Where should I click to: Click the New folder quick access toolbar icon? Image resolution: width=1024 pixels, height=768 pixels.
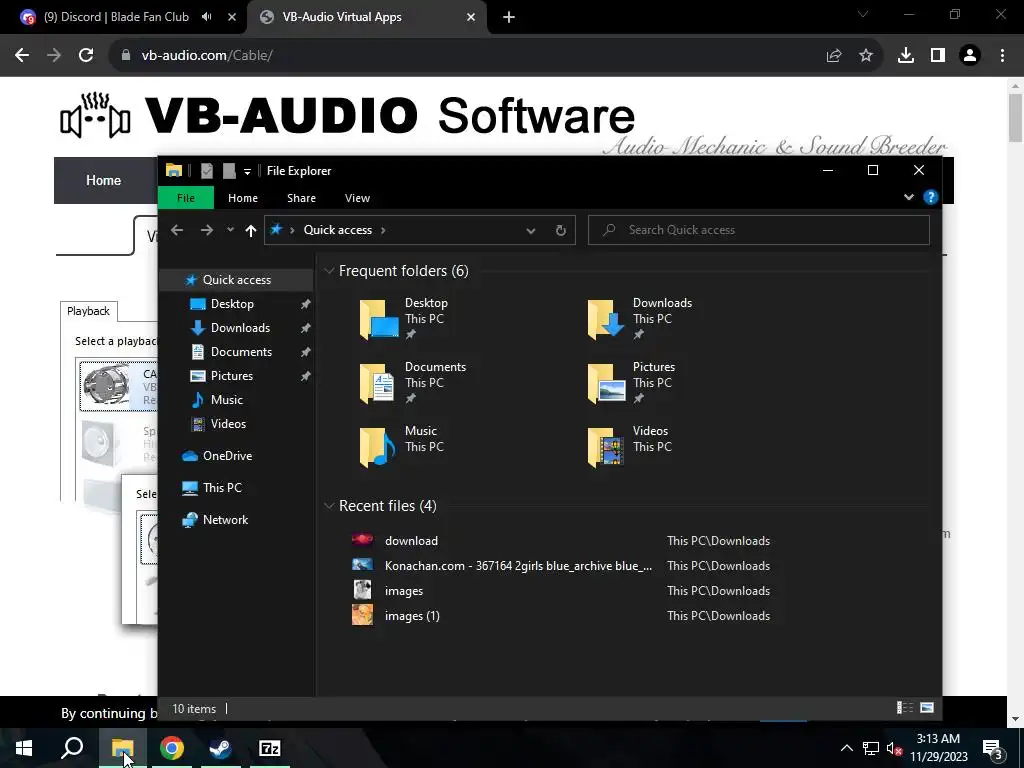pos(229,171)
